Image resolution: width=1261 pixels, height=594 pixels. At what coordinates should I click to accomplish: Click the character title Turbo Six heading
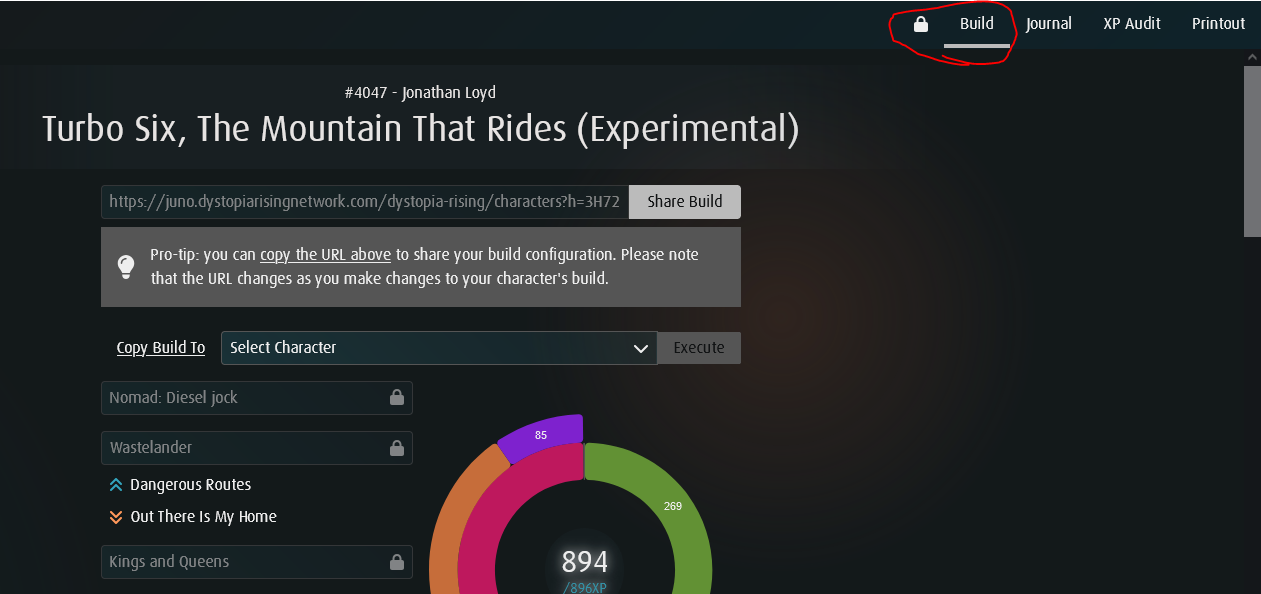tap(421, 129)
